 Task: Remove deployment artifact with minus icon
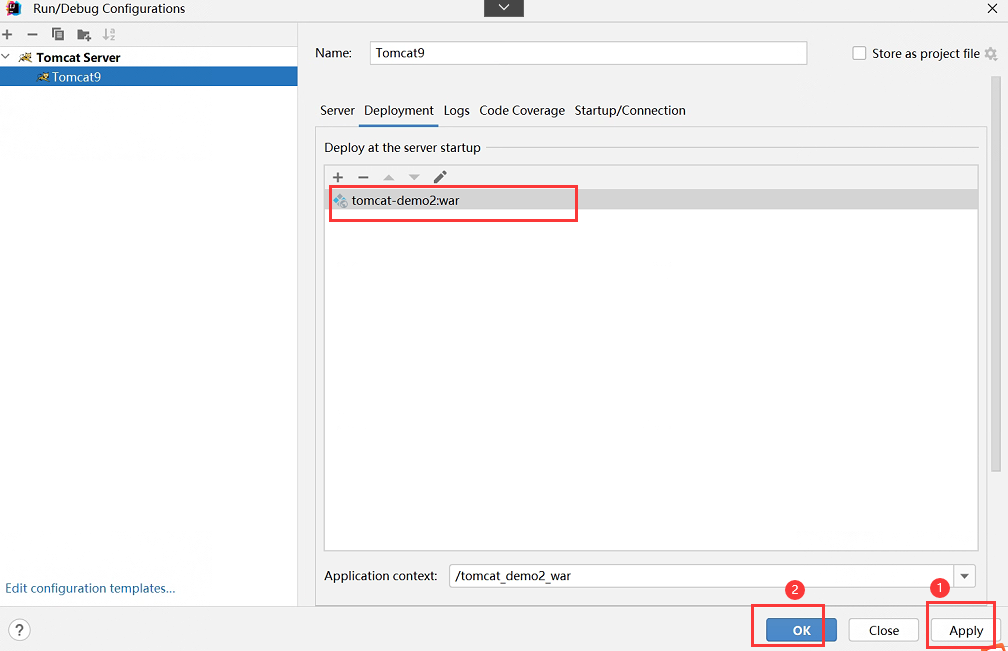(x=363, y=177)
